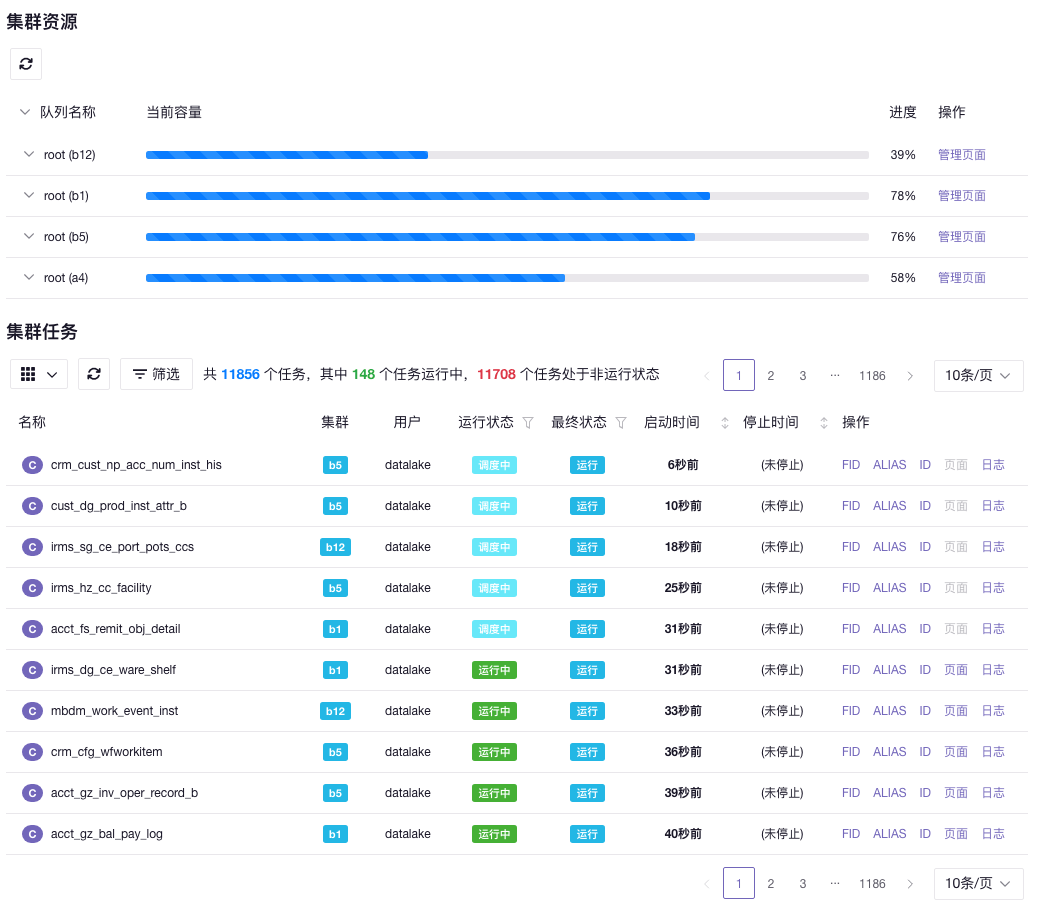Select page 2 in top pagination
Viewport: 1037px width, 911px height.
tap(771, 376)
